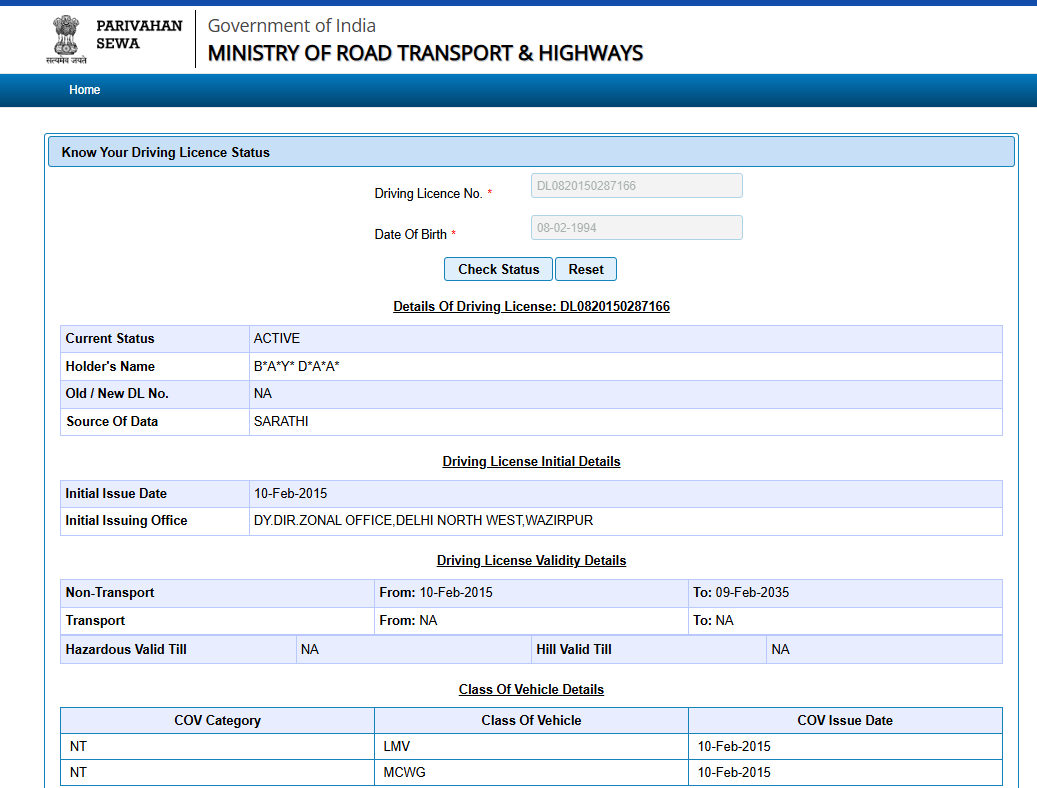
Task: Open the Home menu item
Action: tap(85, 90)
